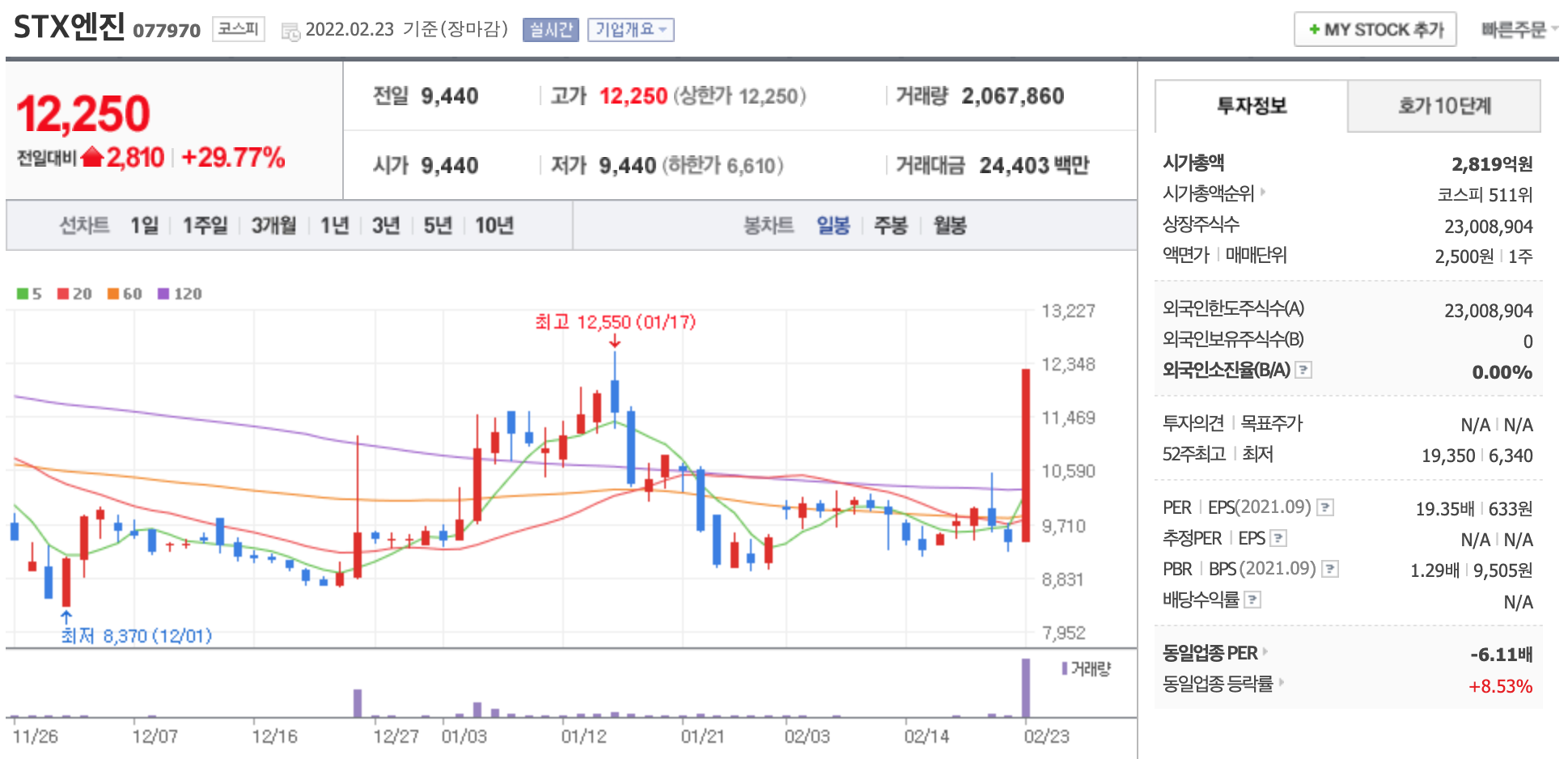This screenshot has height=759, width=1568.
Task: Expand the 동일업종 등락률 arrow link
Action: (x=1281, y=682)
